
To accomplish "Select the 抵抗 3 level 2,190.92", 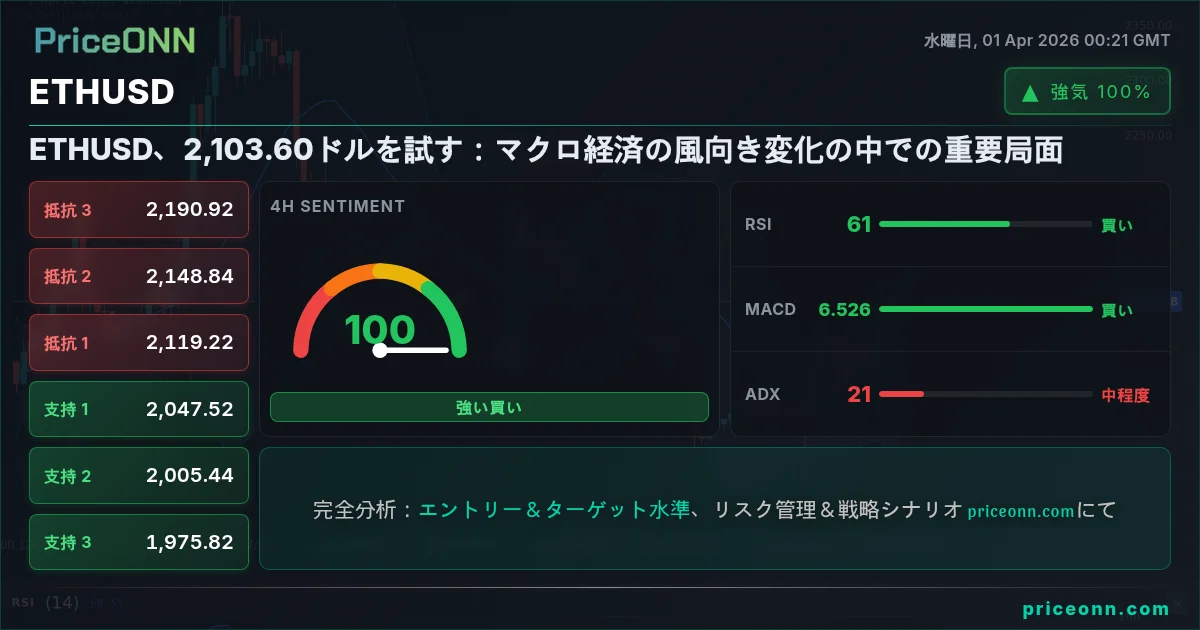I will click(x=139, y=209).
